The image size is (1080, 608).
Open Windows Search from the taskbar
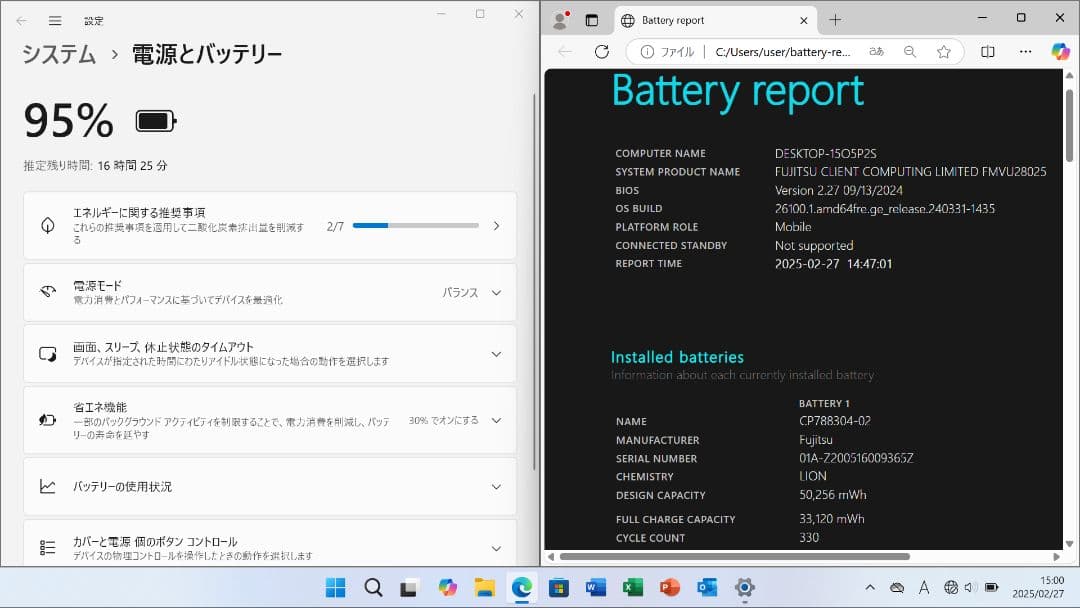373,587
